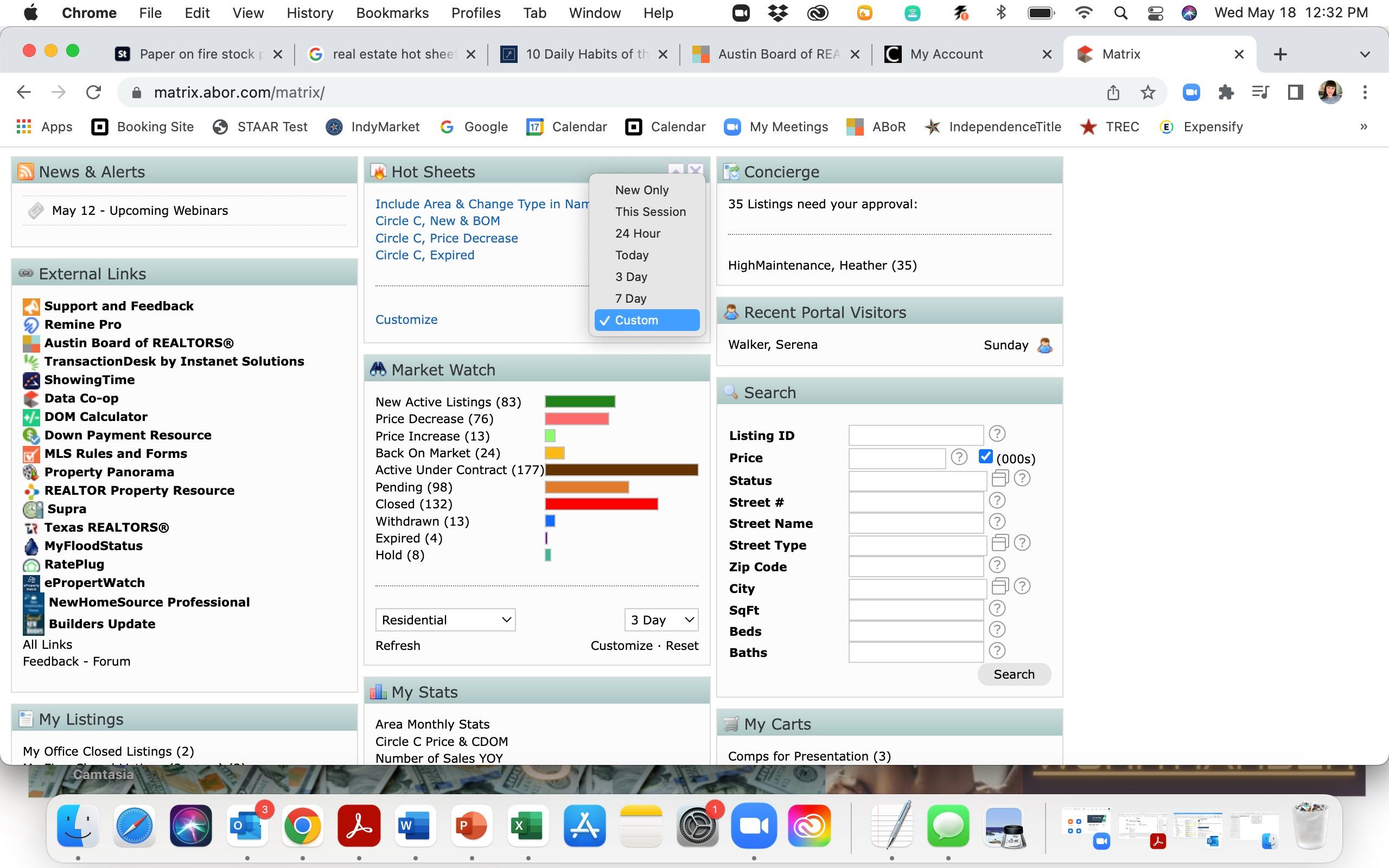1389x868 pixels.
Task: Open the Circle C, Price Decrease hot sheet
Action: tap(446, 238)
